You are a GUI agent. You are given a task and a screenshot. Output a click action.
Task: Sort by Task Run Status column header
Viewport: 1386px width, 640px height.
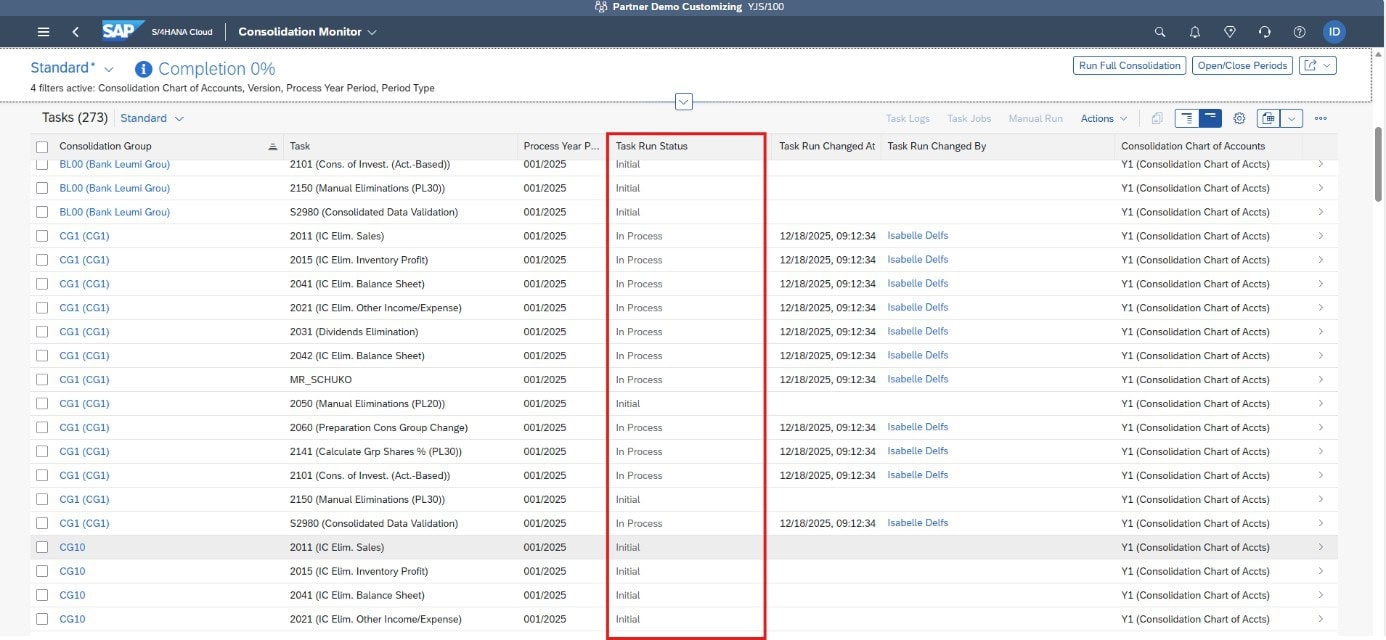coord(652,146)
